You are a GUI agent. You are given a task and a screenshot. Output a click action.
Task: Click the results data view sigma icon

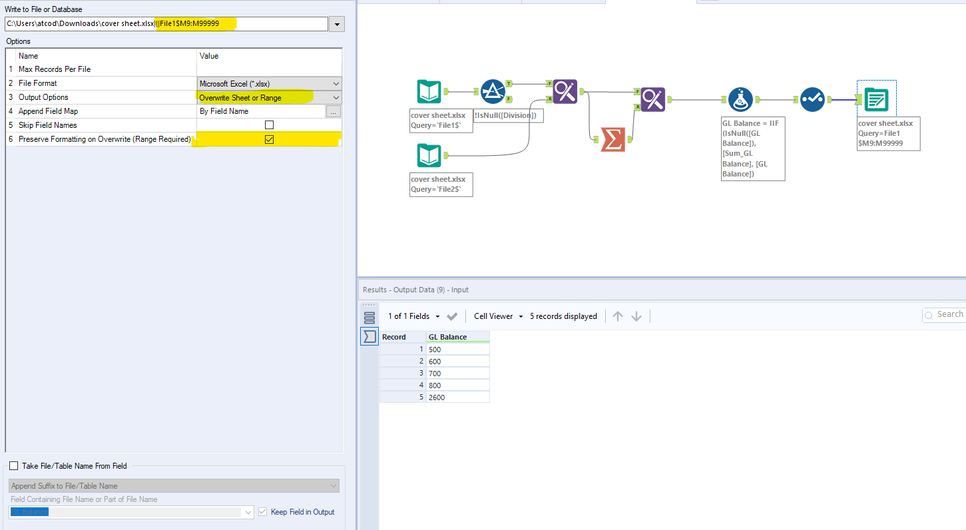[369, 336]
